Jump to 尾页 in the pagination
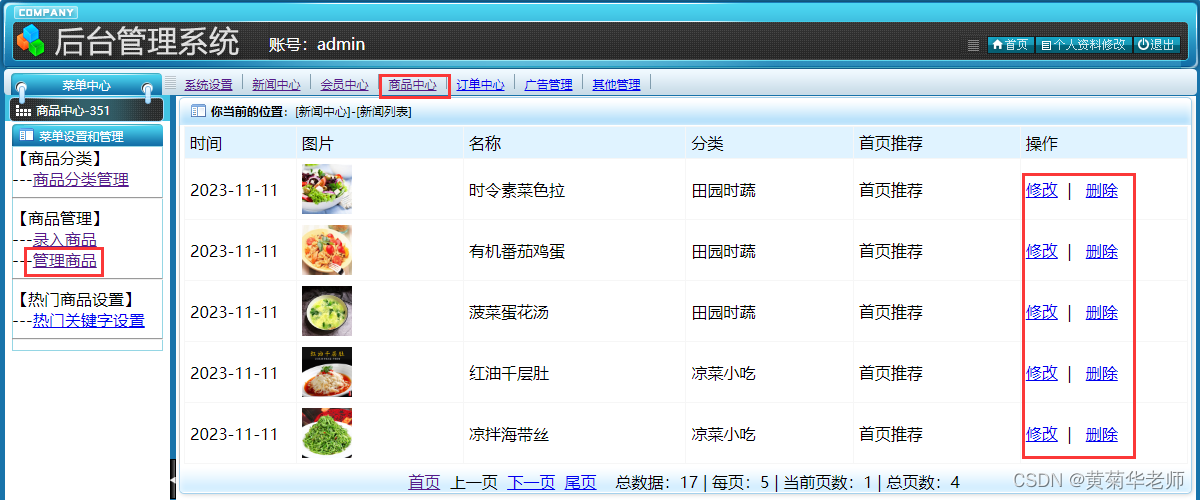The width and height of the screenshot is (1200, 500). (581, 482)
